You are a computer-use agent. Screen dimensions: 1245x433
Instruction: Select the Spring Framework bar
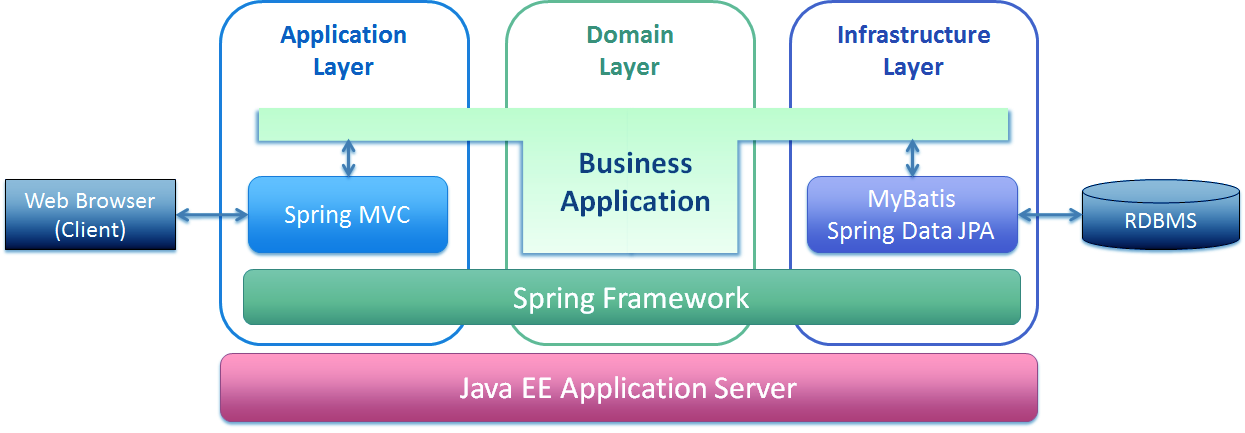(x=631, y=297)
